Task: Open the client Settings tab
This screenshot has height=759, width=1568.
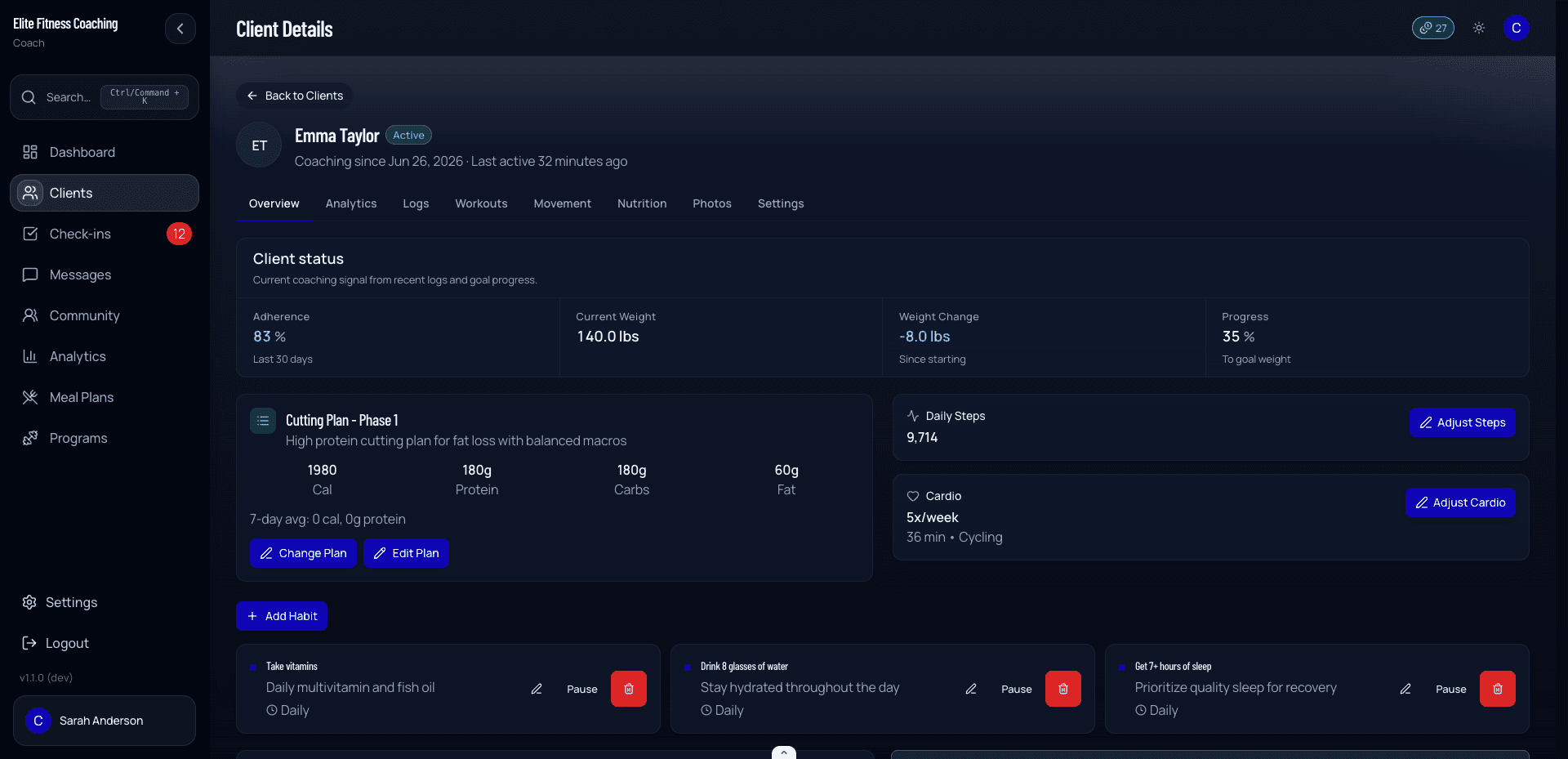Action: click(781, 203)
